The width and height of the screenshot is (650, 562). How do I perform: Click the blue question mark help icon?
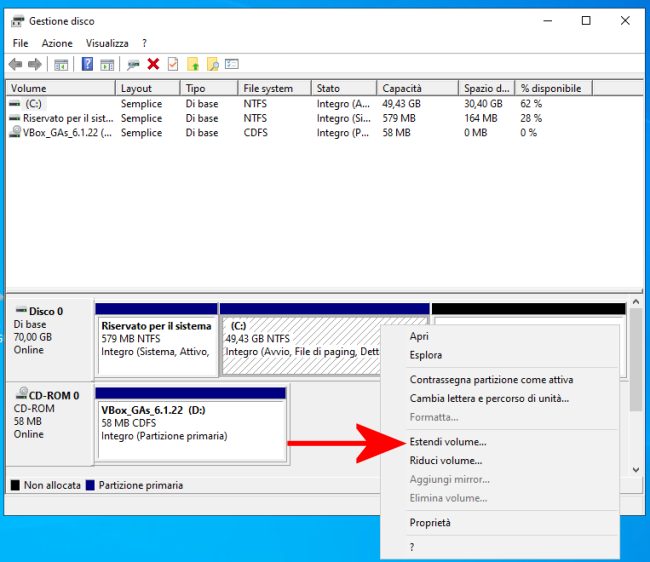click(x=87, y=64)
